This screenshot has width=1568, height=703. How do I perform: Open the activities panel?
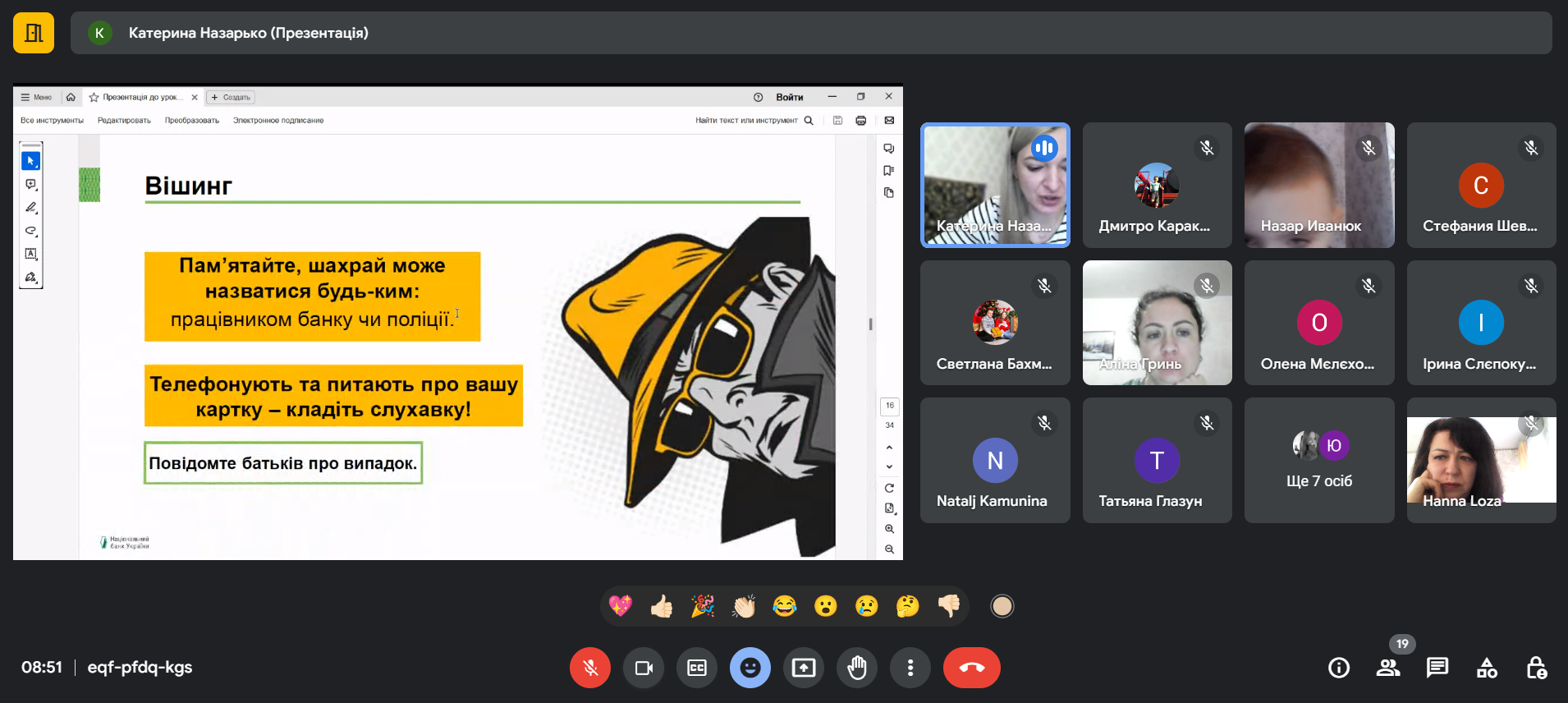(1487, 668)
